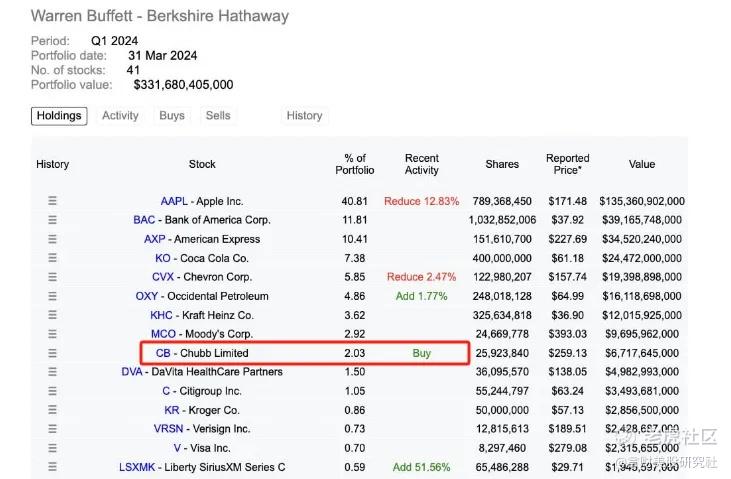Open the KR - Kroger Co. link
This screenshot has height=479, width=731.
(x=202, y=410)
